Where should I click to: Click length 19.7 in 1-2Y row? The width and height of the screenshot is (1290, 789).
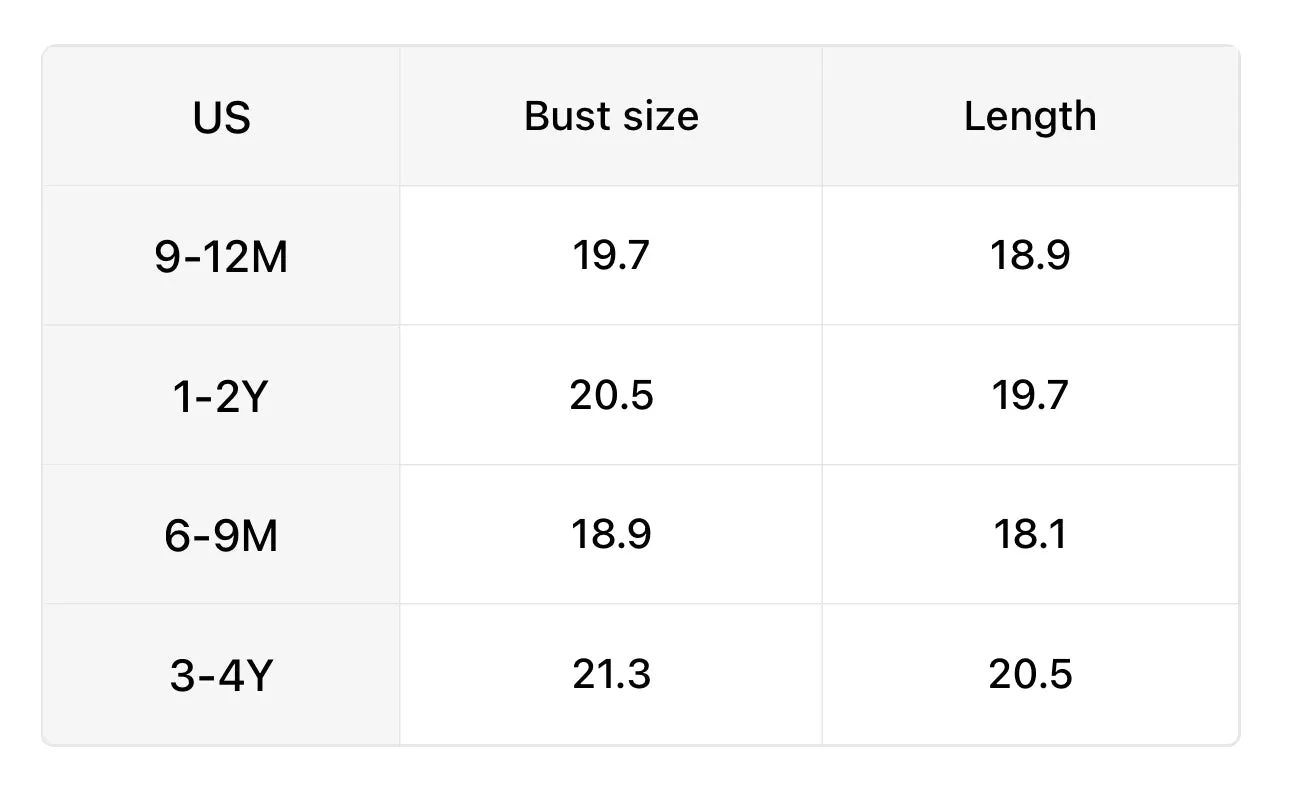pos(1030,395)
